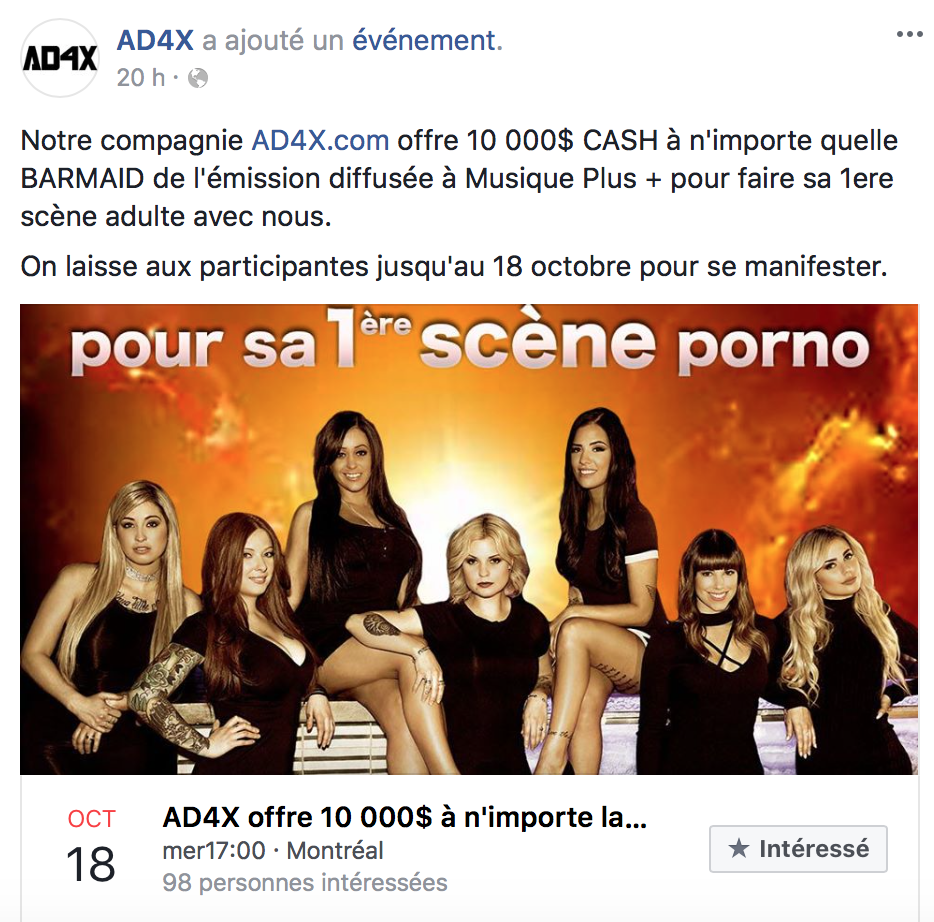Click the 98 personnes intéressées count
Viewport: 934px width, 922px height.
click(x=304, y=883)
